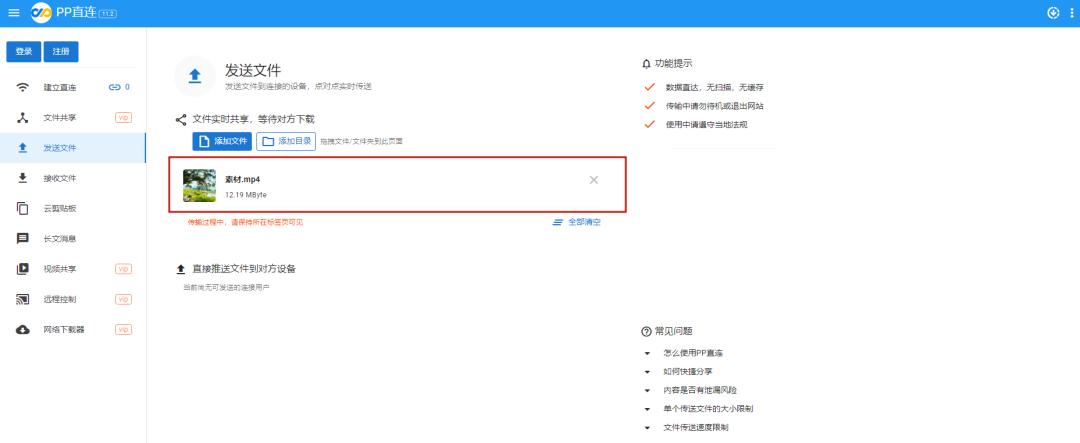Click the upload icon beside 直接推送文件到对方设备
The image size is (1080, 443).
tap(181, 269)
